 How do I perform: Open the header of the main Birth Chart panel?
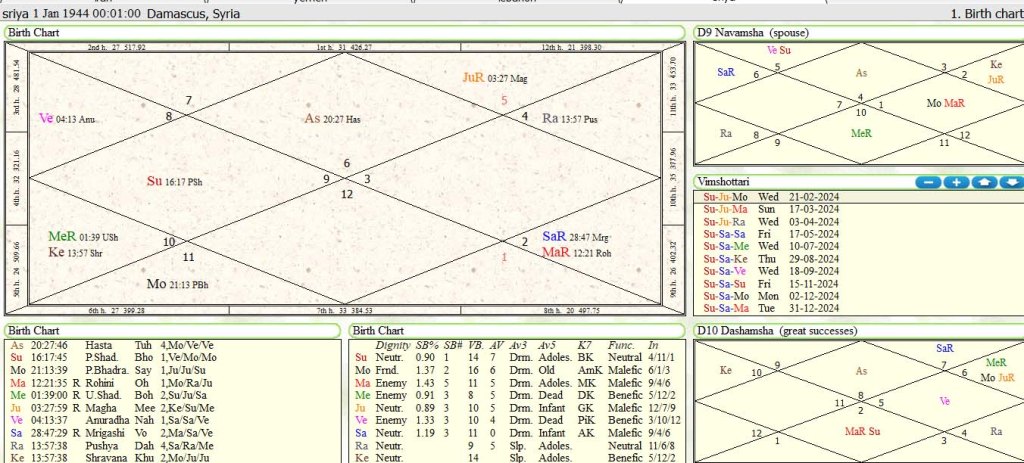tap(35, 33)
